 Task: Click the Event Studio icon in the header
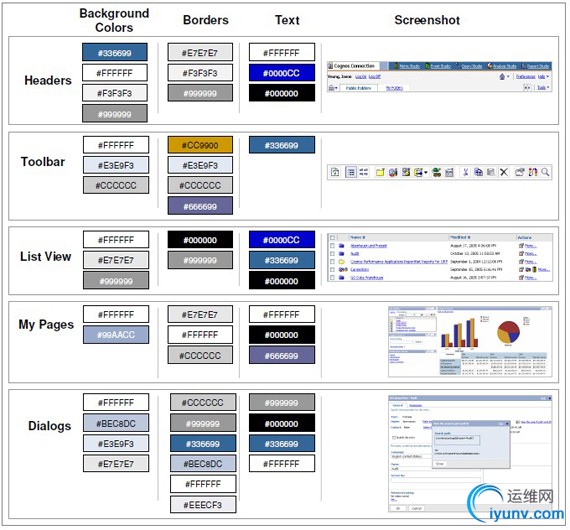click(x=427, y=66)
